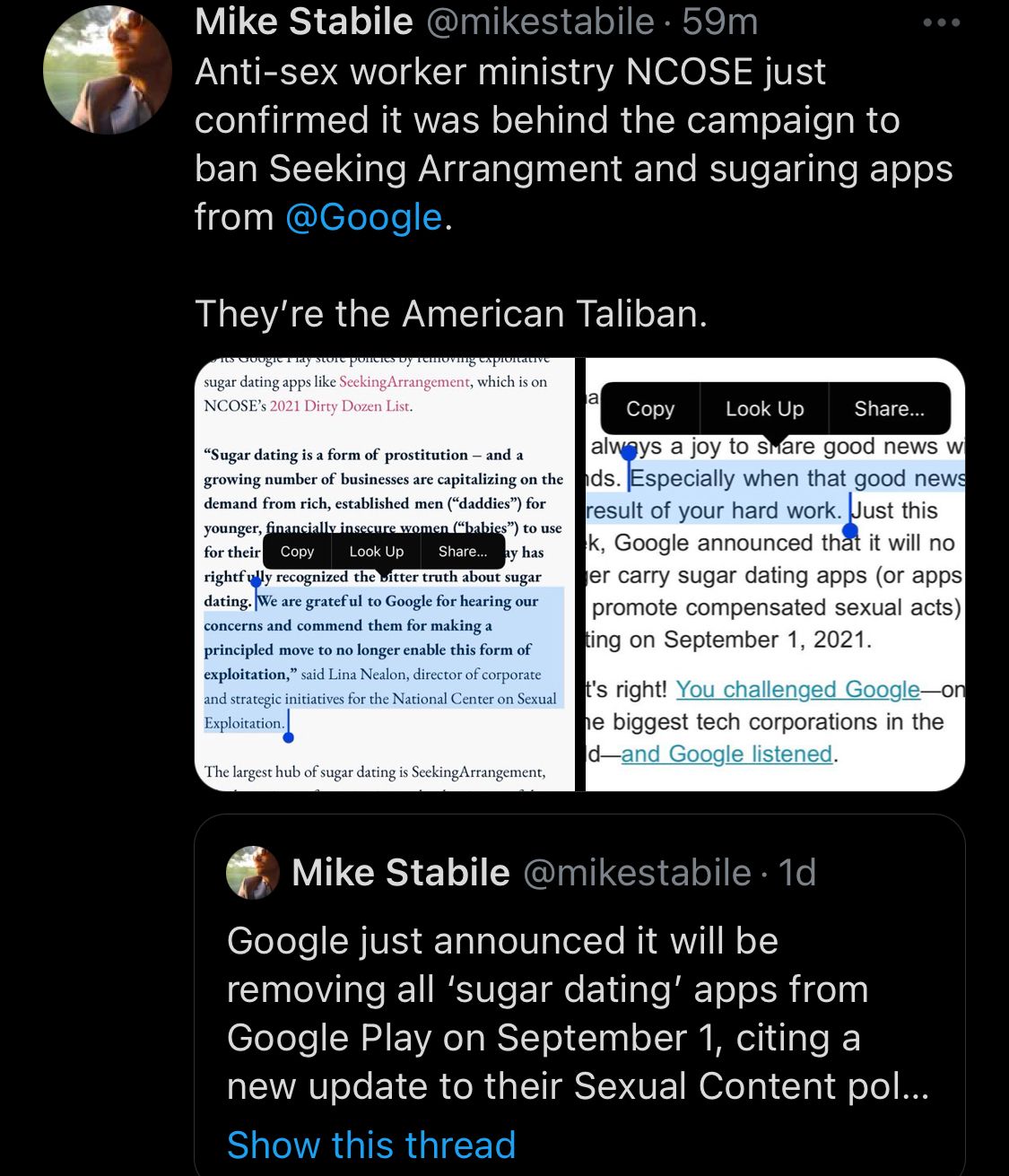Click Mike Stabile name in quoted tweet
Screen dimensions: 1009x1176
400,872
